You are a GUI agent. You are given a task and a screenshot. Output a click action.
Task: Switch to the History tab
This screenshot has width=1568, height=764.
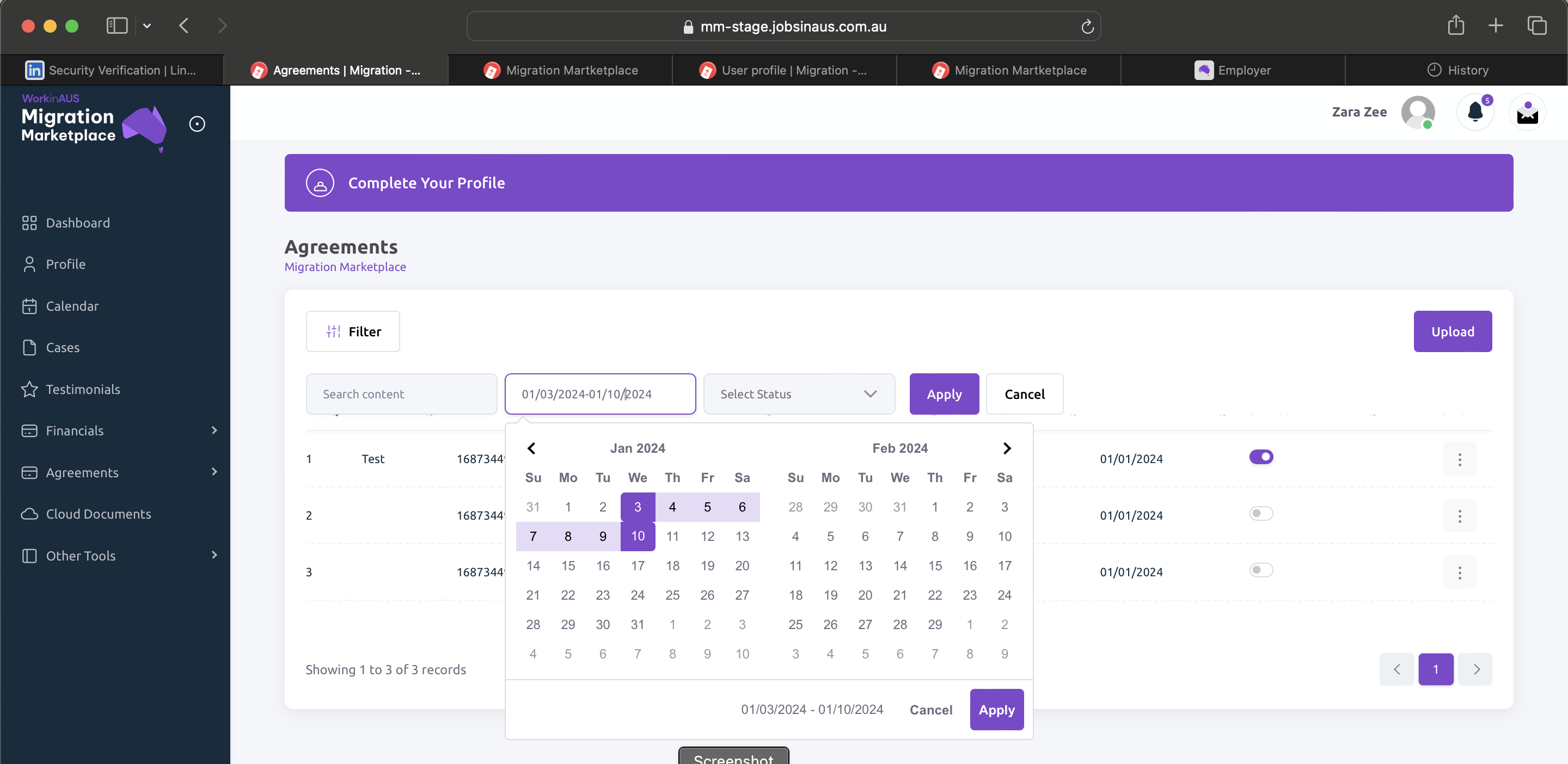[x=1456, y=70]
